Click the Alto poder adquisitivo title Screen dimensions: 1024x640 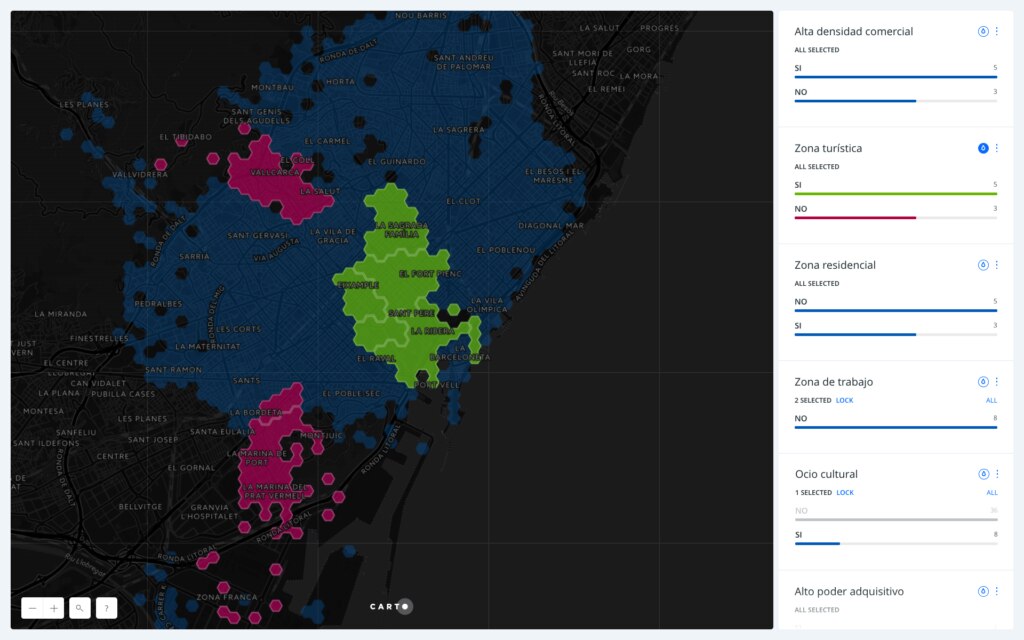point(849,592)
